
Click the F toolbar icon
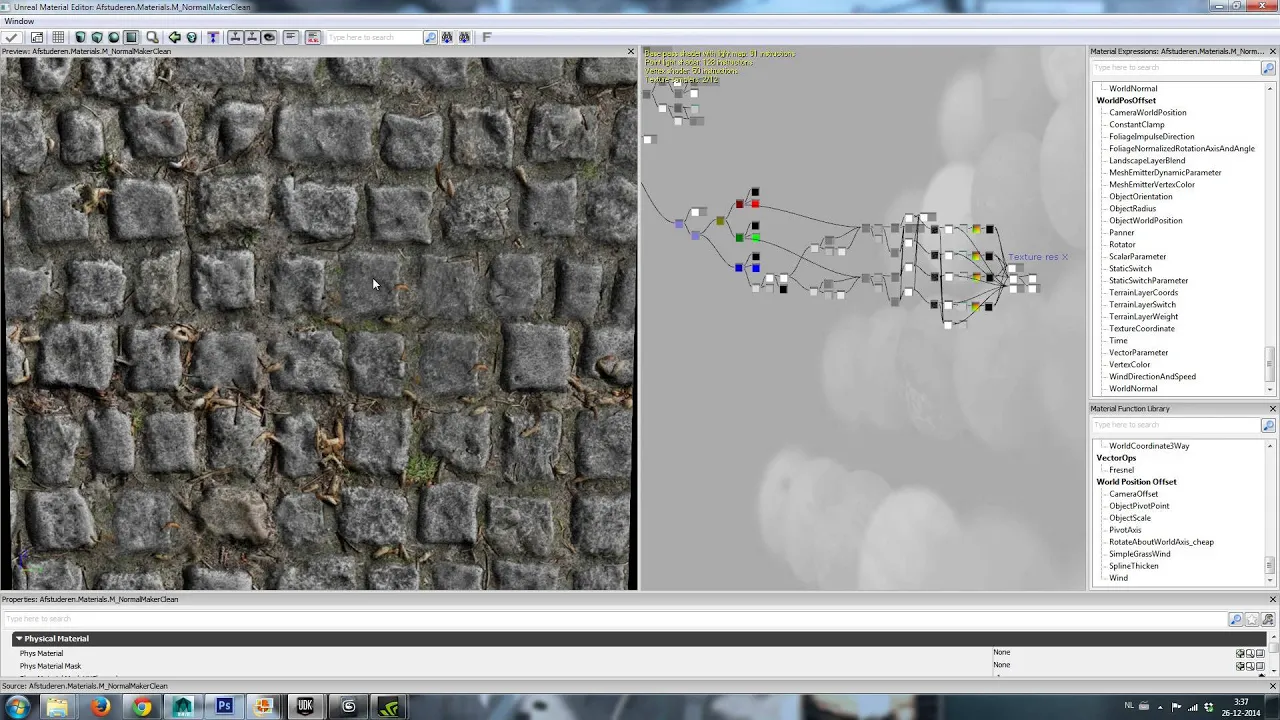click(x=486, y=37)
